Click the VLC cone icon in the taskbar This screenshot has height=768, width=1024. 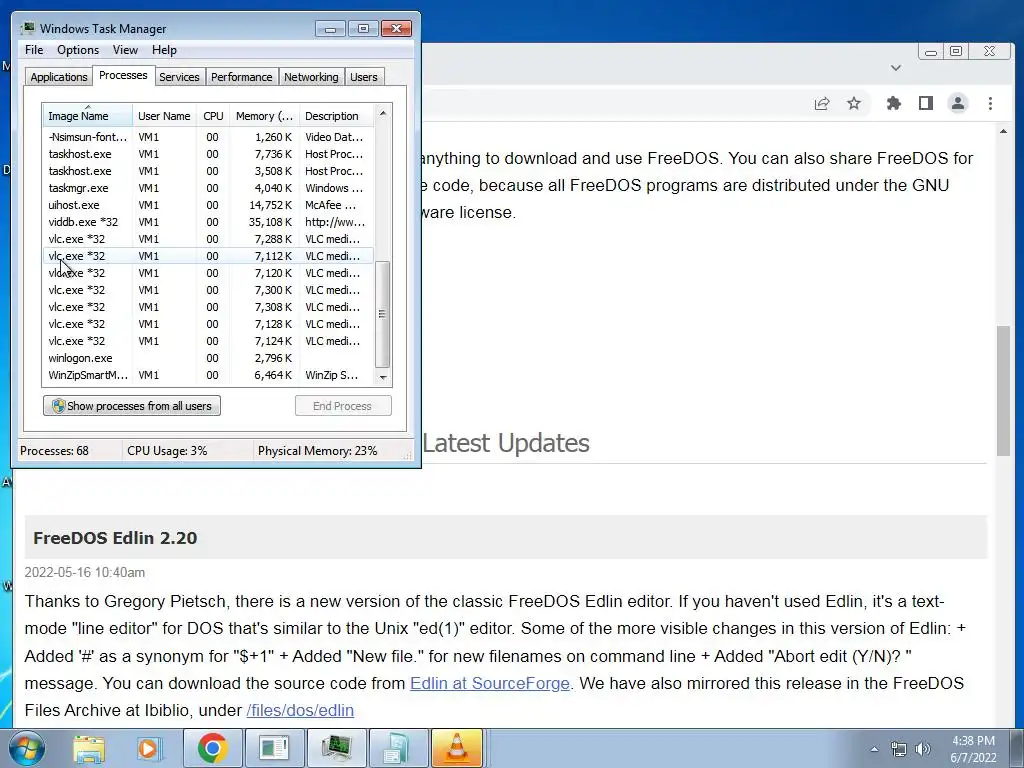tap(457, 748)
